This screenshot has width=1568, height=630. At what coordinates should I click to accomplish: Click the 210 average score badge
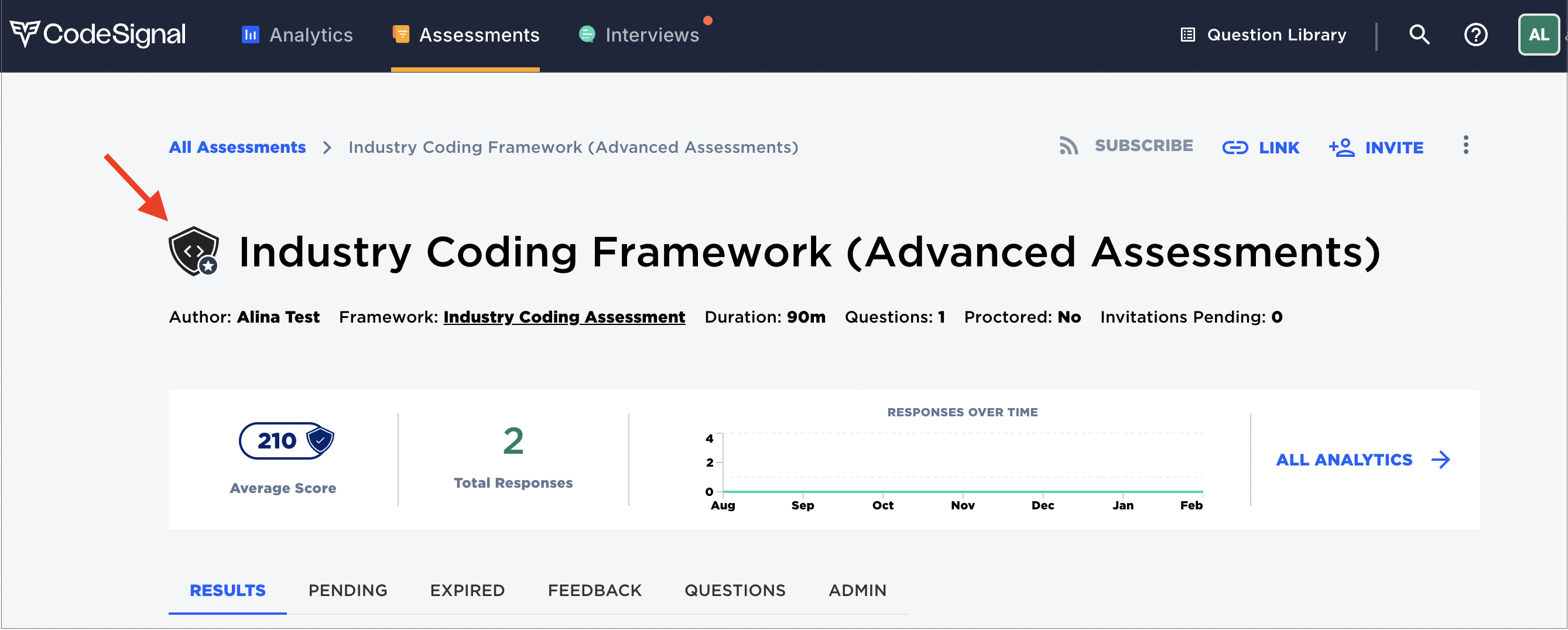[286, 441]
